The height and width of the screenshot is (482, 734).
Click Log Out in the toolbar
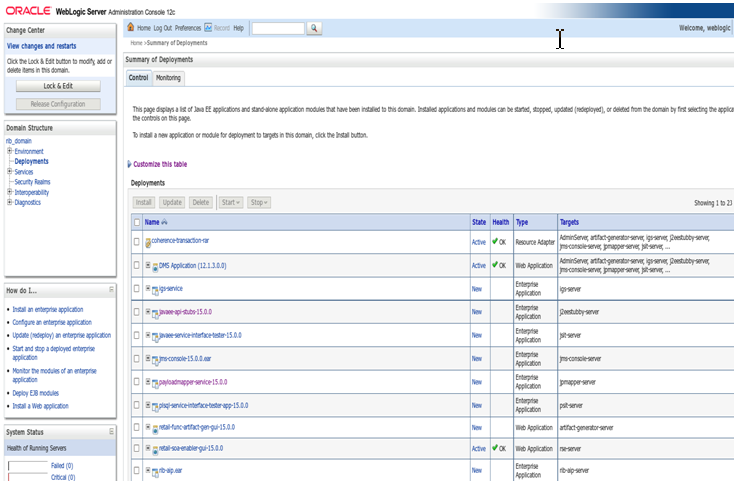pos(163,28)
